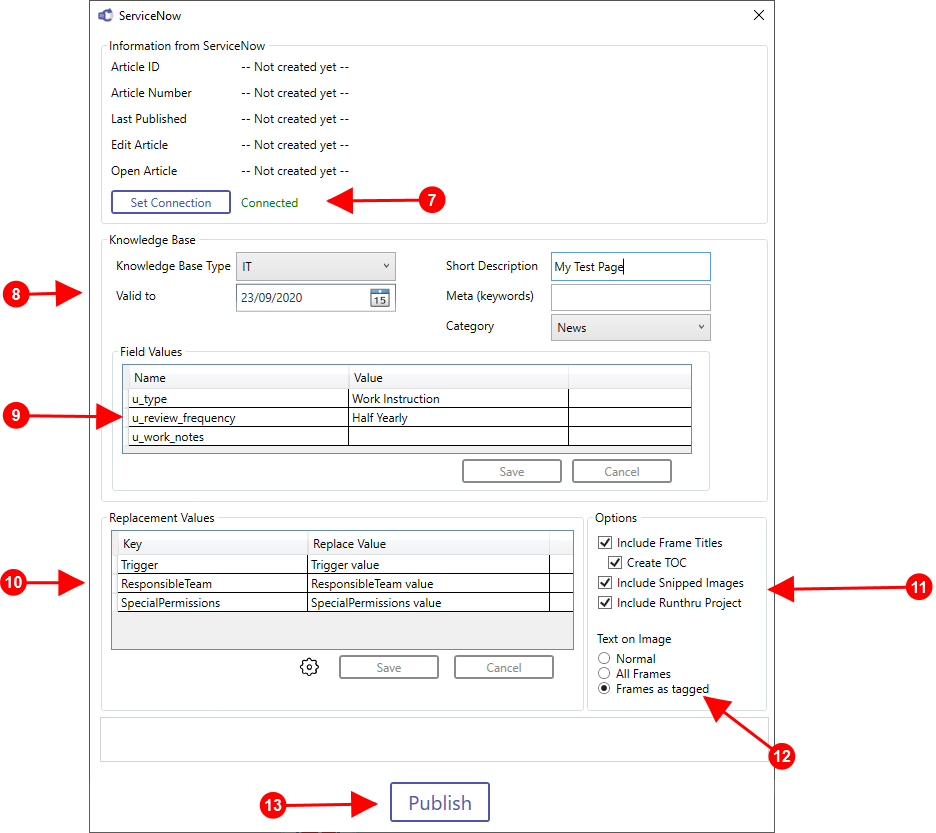Open the calendar date picker icon
This screenshot has width=936, height=833.
(380, 297)
